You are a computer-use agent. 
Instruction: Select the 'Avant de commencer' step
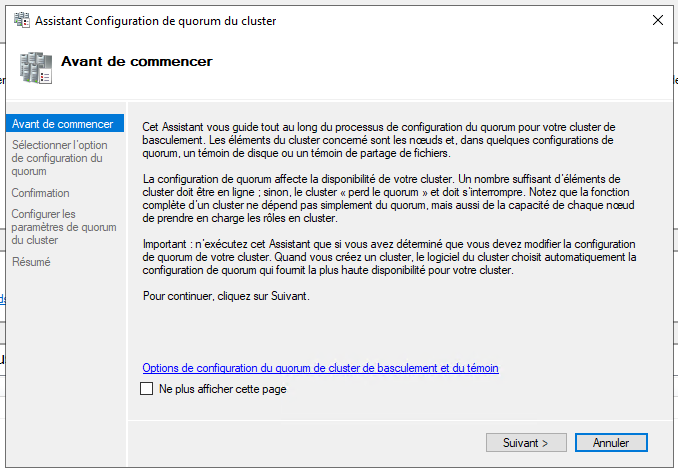[x=65, y=124]
